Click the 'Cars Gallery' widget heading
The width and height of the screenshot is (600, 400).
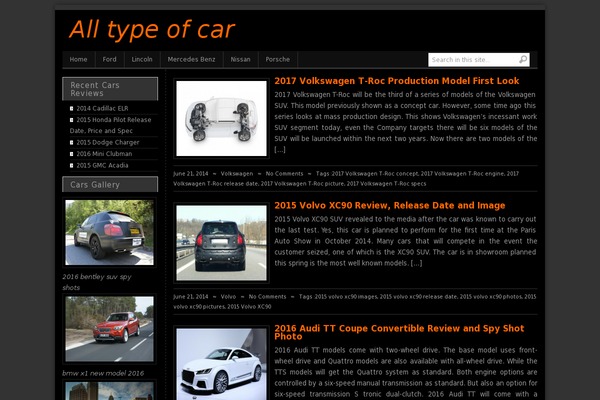pyautogui.click(x=110, y=184)
